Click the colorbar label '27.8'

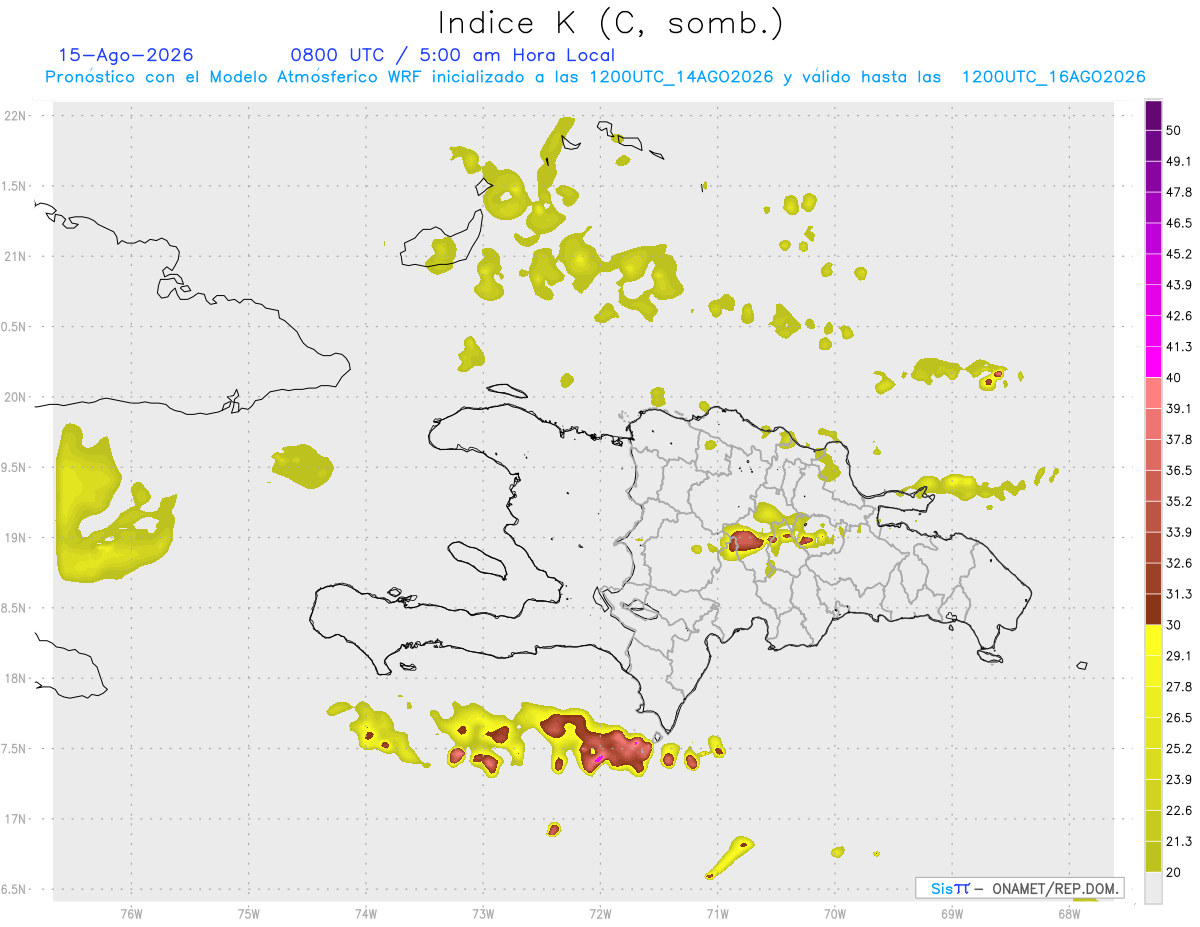click(x=1180, y=687)
